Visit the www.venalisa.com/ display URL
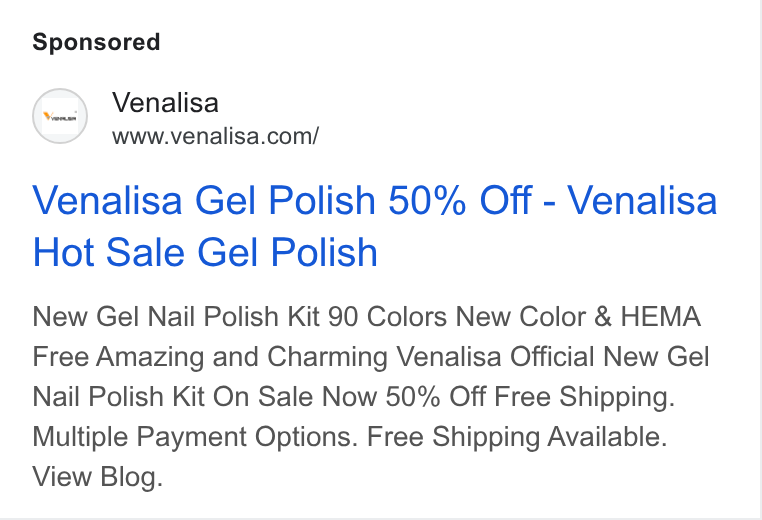Viewport: 762px width, 520px height. [x=215, y=136]
